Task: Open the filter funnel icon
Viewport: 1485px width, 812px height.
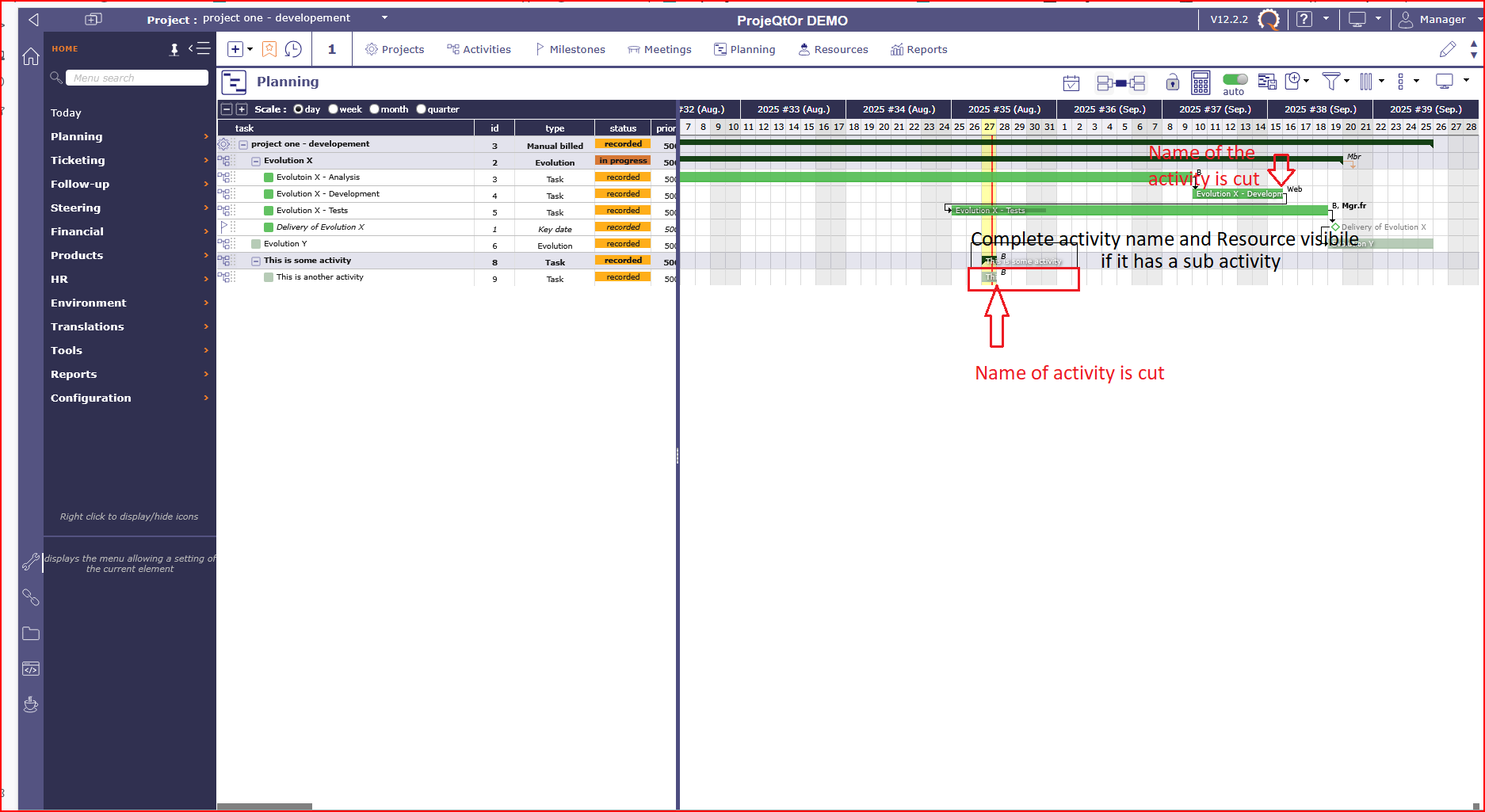Action: (1330, 81)
